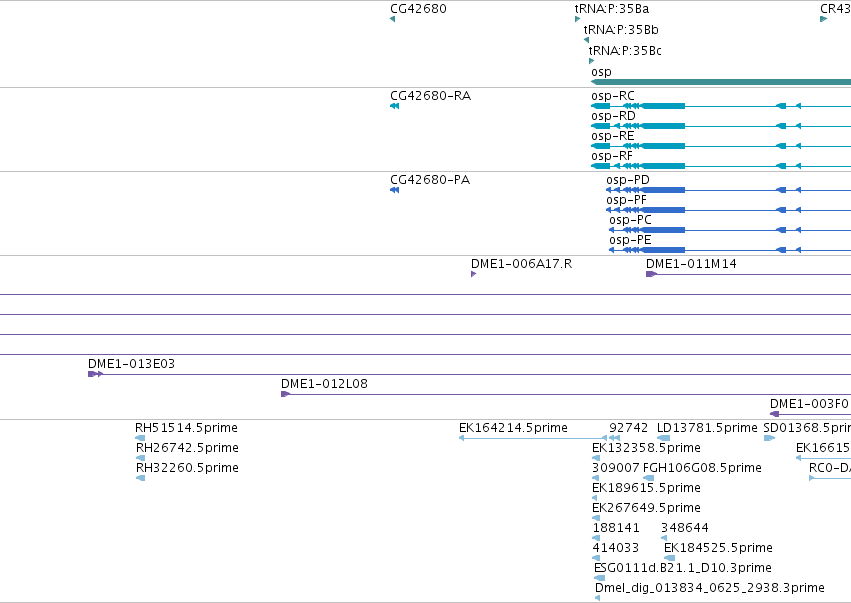
Task: Click the RH32260.5prime EST label
Action: [187, 468]
